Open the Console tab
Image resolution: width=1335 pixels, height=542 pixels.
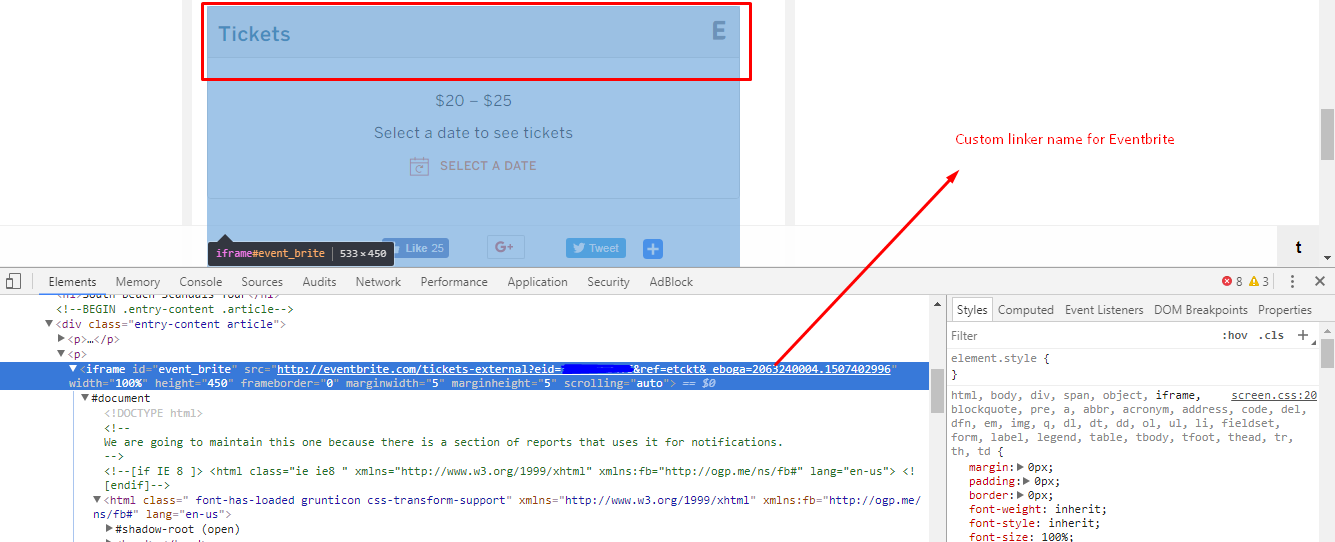tap(201, 282)
